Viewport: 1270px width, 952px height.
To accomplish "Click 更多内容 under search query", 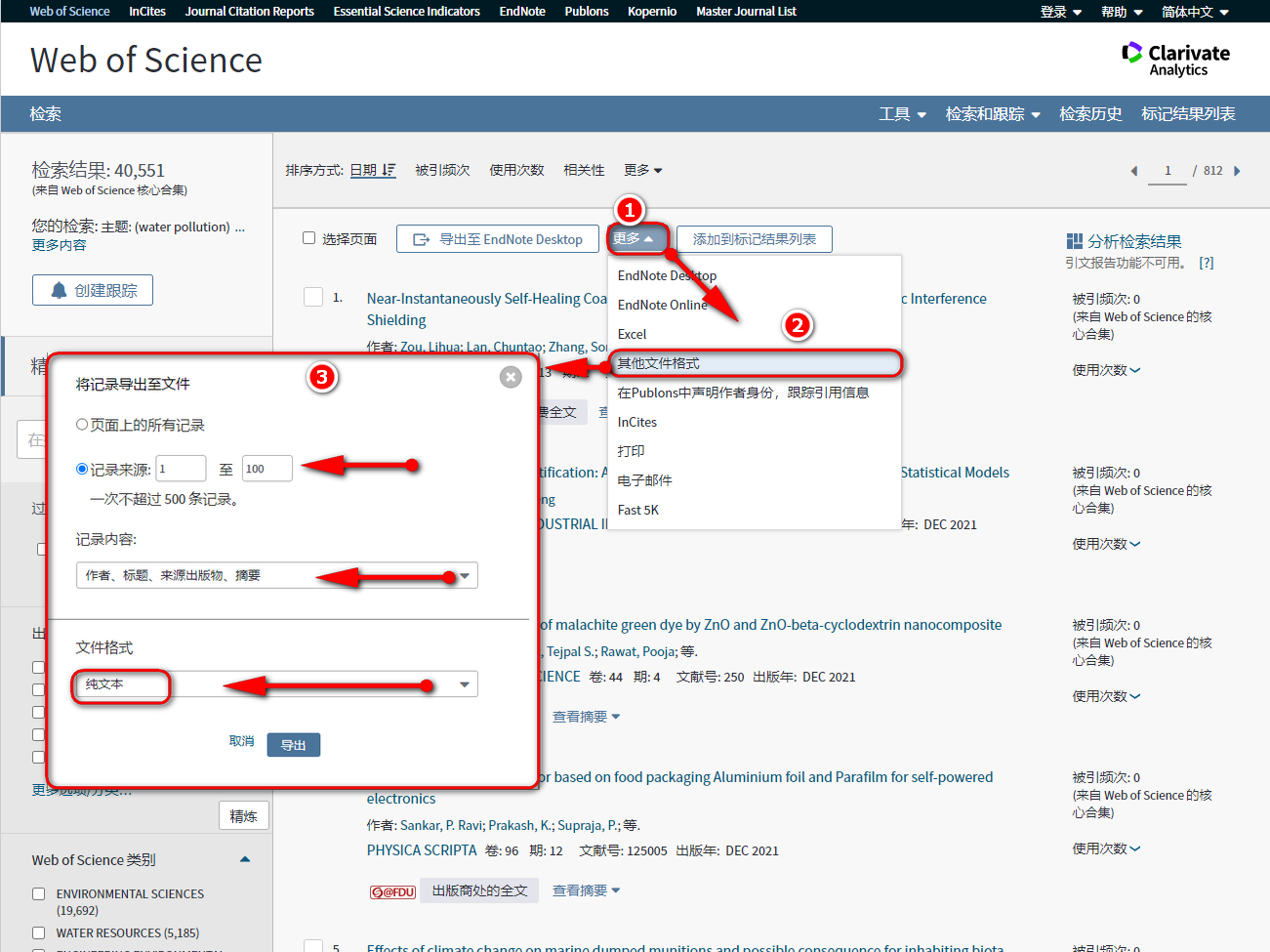I will coord(59,245).
